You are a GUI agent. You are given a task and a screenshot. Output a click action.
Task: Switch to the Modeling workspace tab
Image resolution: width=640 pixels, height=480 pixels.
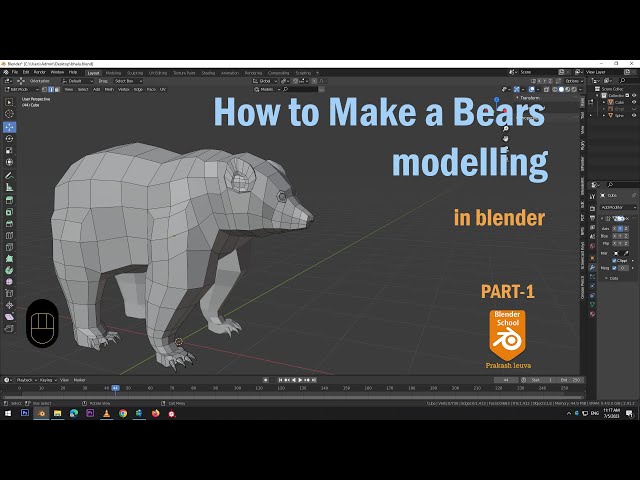click(113, 73)
